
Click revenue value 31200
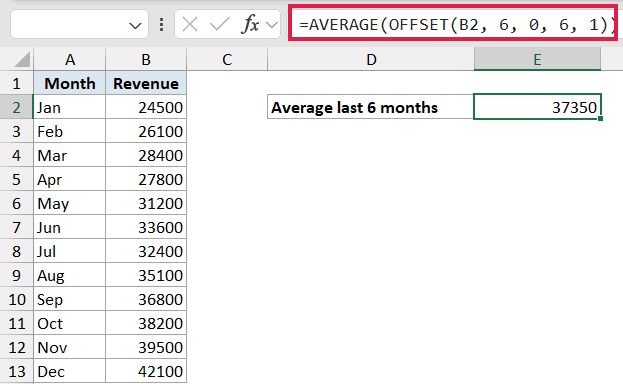tap(146, 203)
